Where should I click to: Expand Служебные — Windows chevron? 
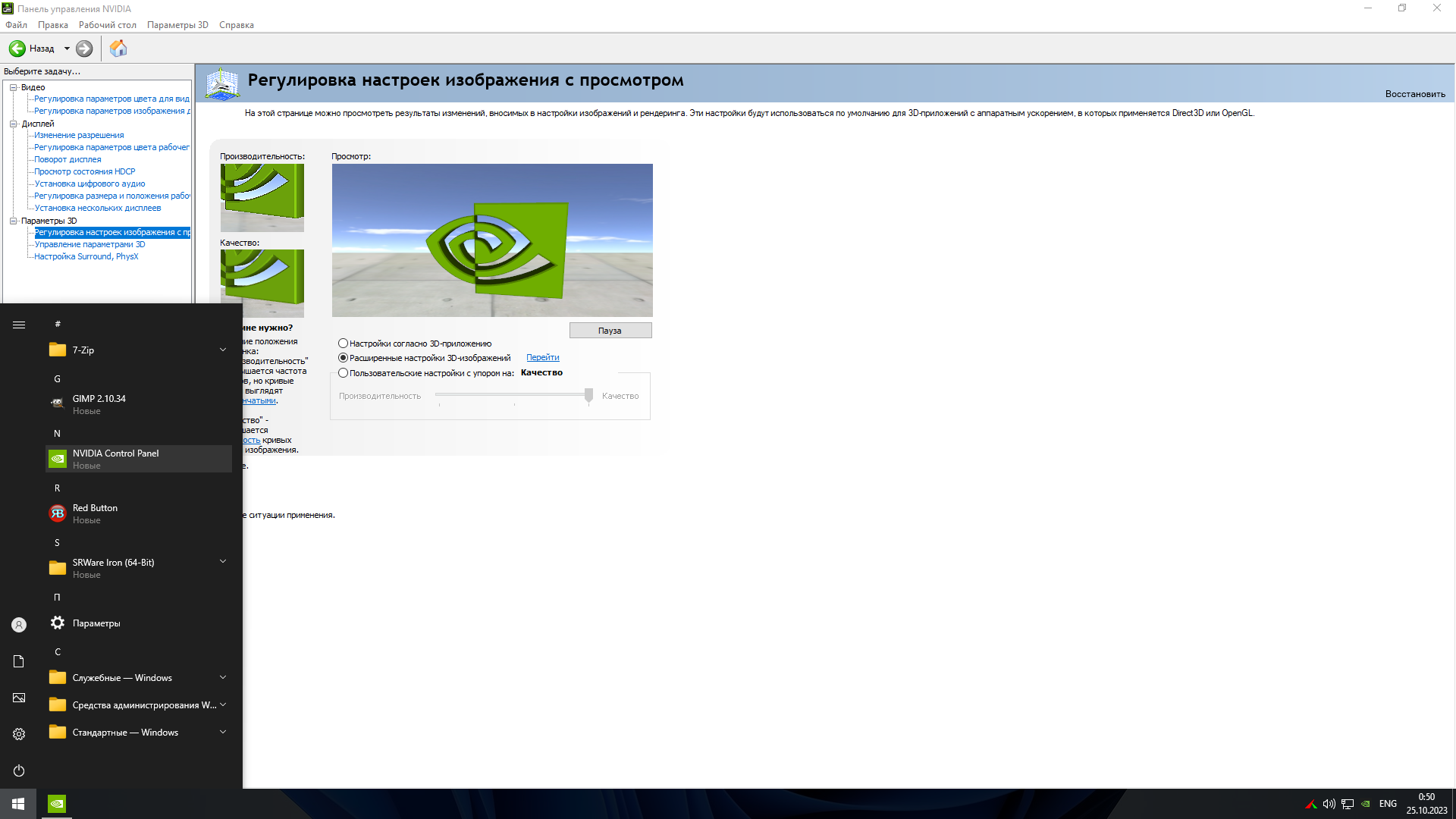pos(223,677)
